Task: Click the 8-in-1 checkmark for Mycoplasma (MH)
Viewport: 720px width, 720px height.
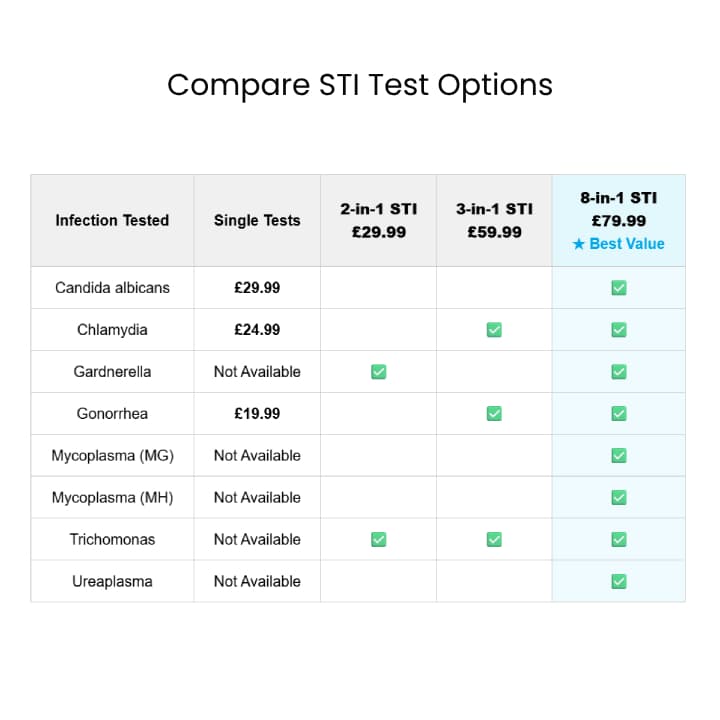Action: coord(619,498)
